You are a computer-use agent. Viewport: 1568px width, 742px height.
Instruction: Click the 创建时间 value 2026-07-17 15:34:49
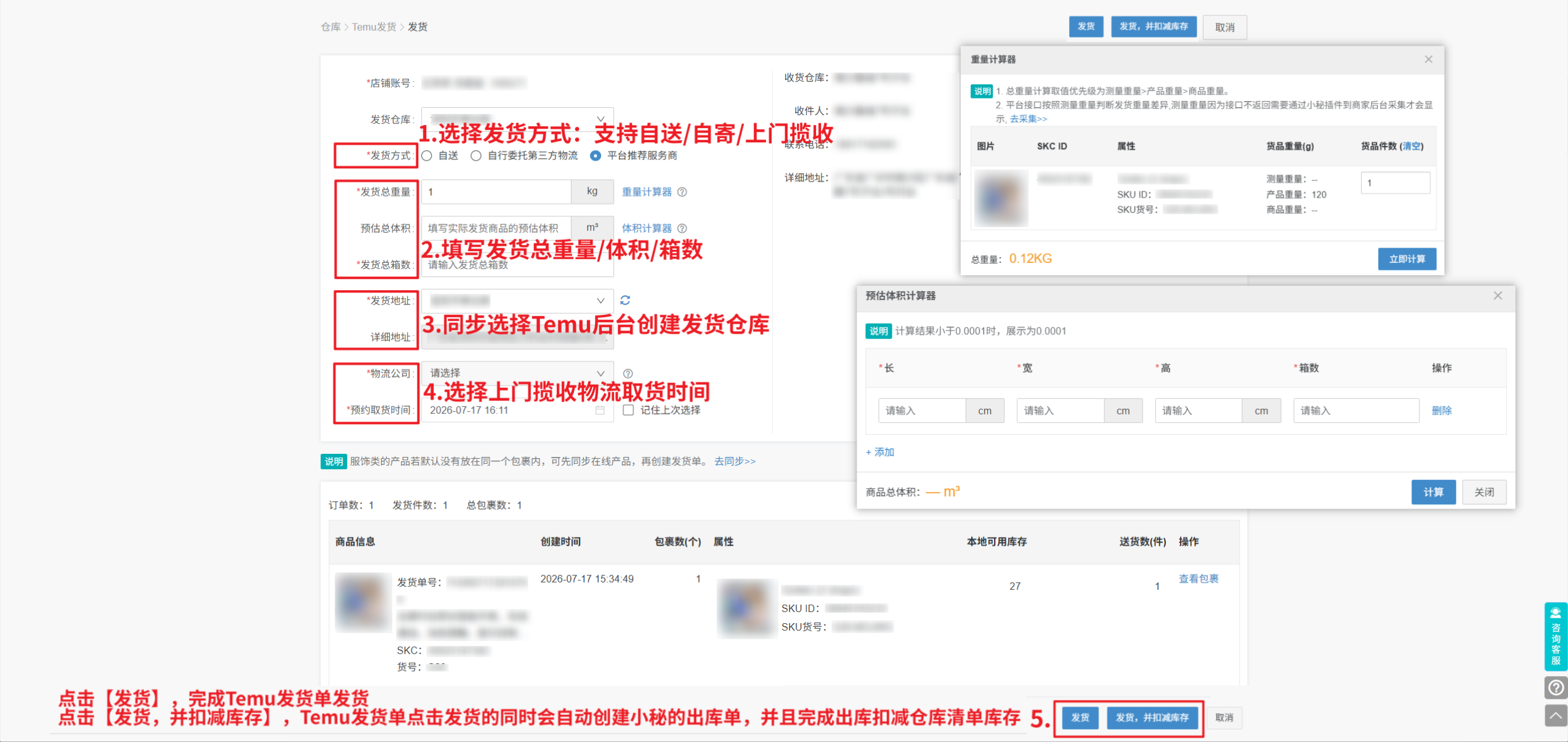(x=587, y=579)
